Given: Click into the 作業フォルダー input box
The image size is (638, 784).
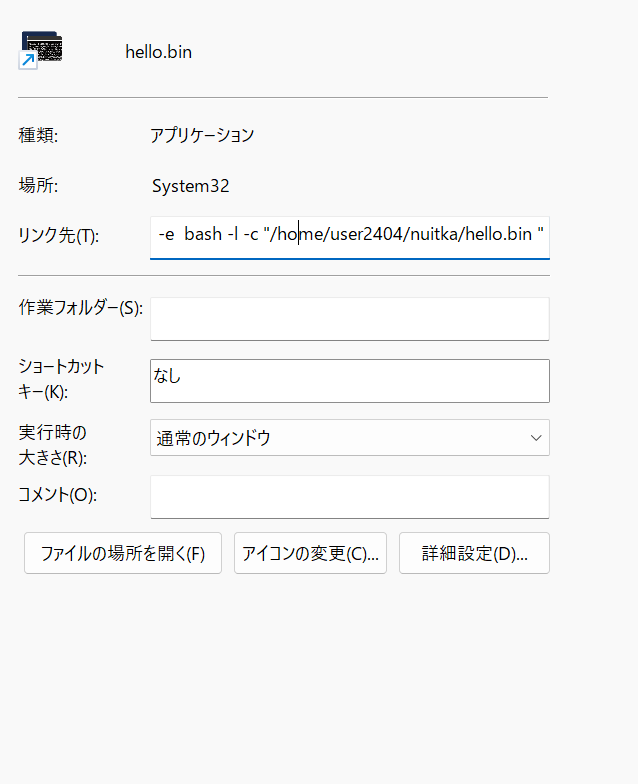Looking at the screenshot, I should [x=349, y=318].
